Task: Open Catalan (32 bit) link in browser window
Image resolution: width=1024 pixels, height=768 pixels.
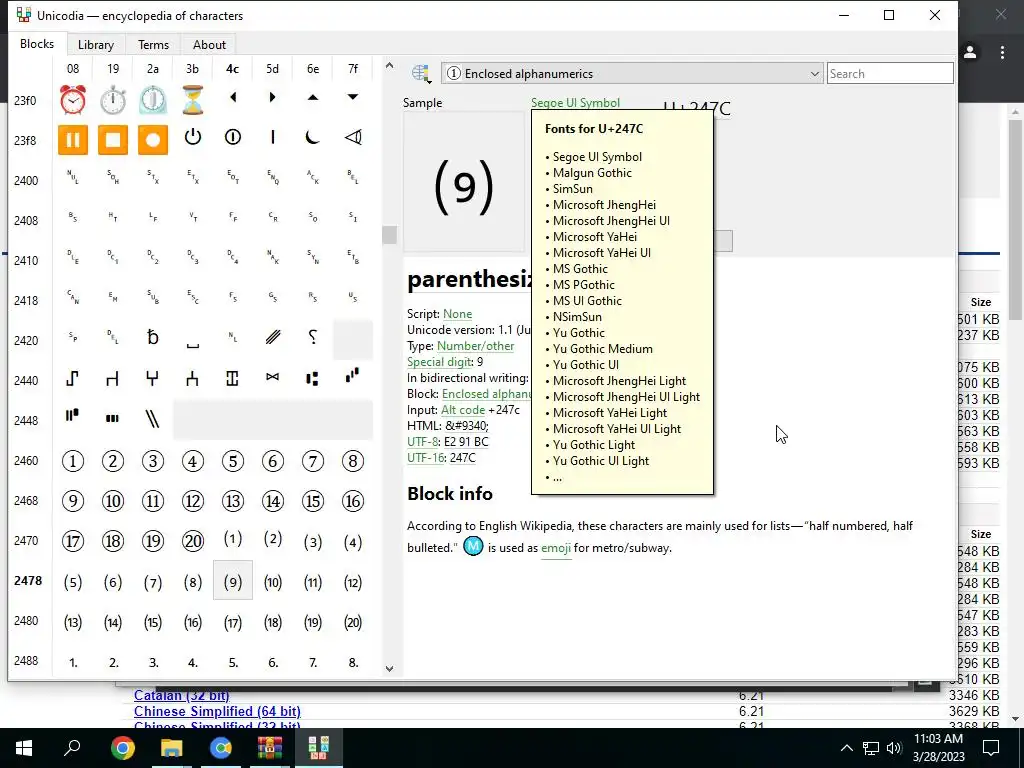Action: [x=182, y=696]
